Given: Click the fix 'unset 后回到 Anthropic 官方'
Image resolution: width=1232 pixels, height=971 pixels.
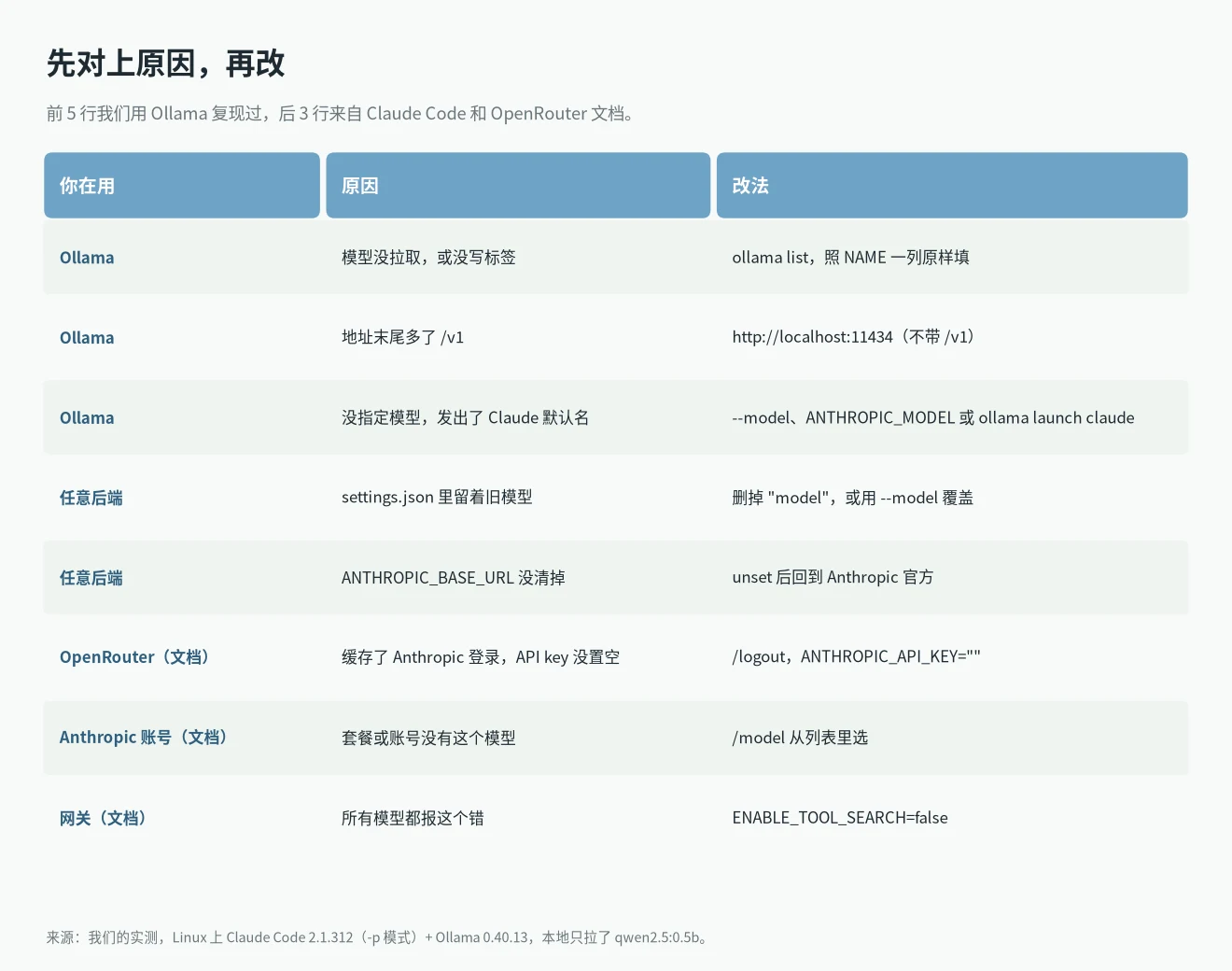Looking at the screenshot, I should click(x=833, y=578).
